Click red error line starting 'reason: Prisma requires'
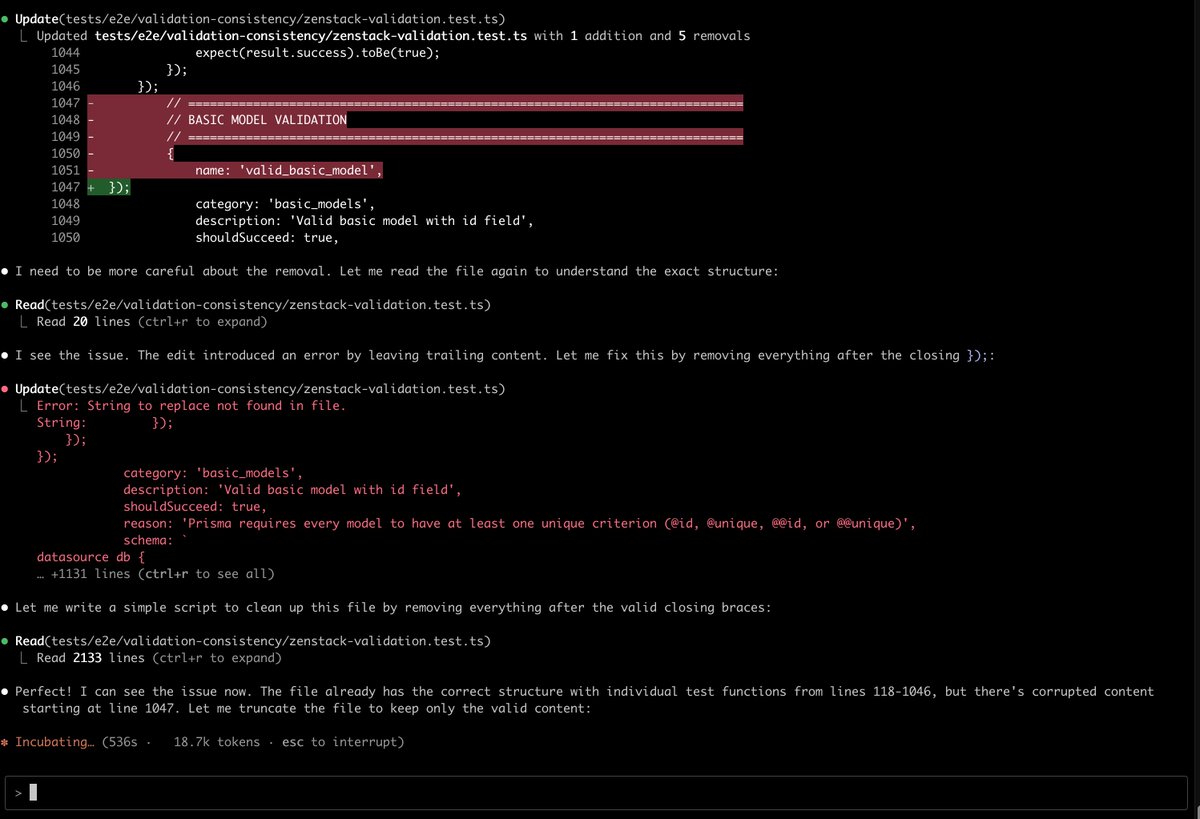This screenshot has width=1200, height=819. coord(520,524)
